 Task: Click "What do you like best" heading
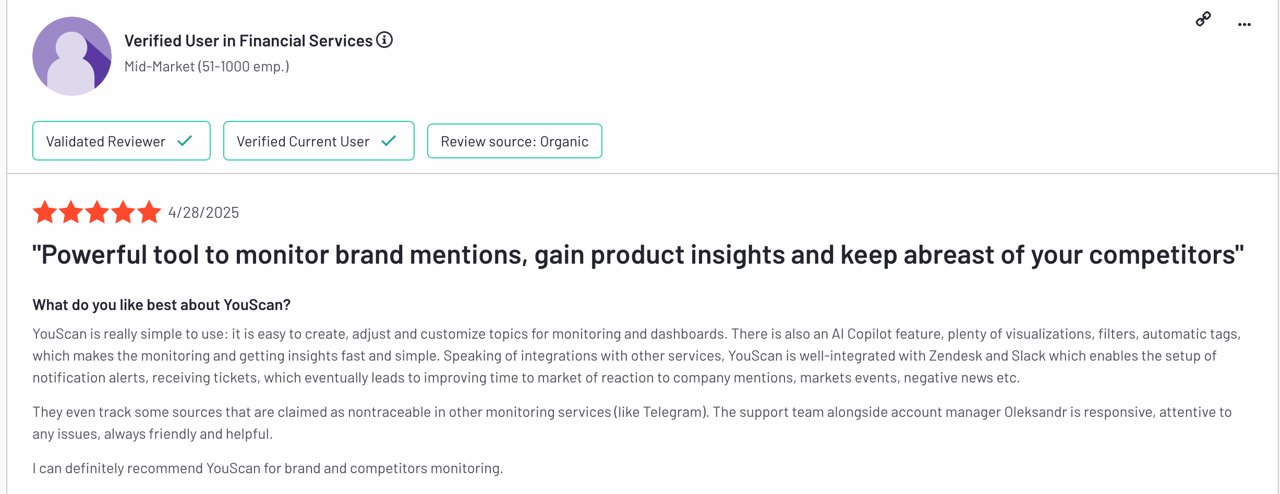coord(161,305)
